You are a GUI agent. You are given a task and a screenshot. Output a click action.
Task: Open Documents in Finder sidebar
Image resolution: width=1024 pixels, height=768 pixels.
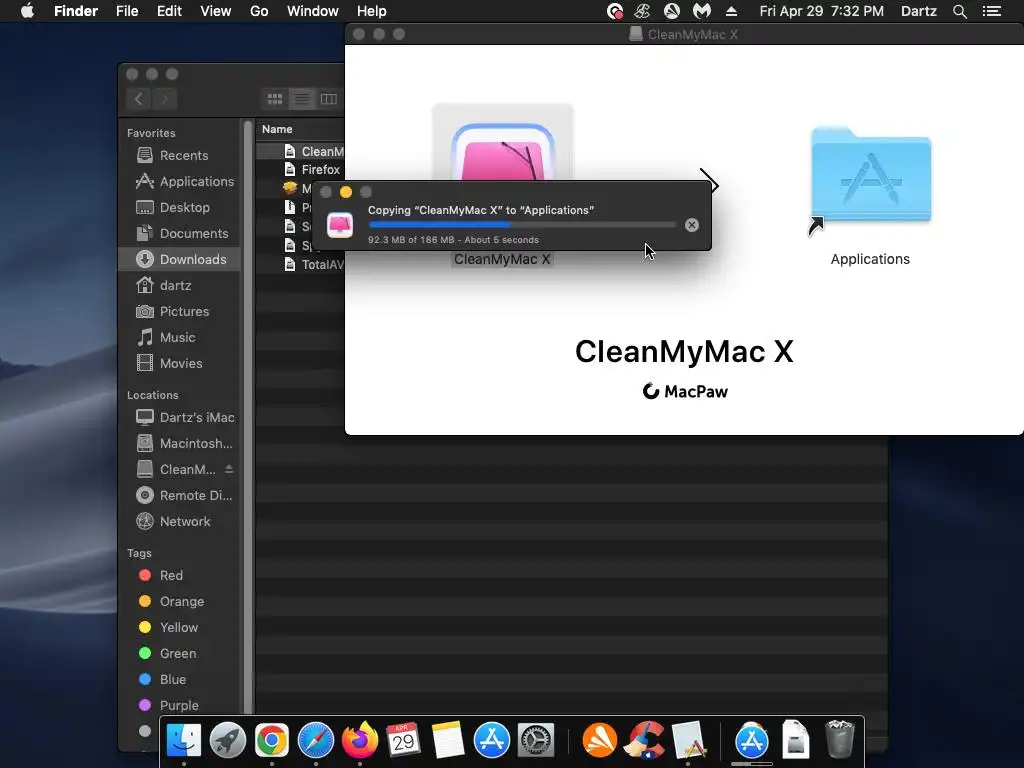(179, 234)
